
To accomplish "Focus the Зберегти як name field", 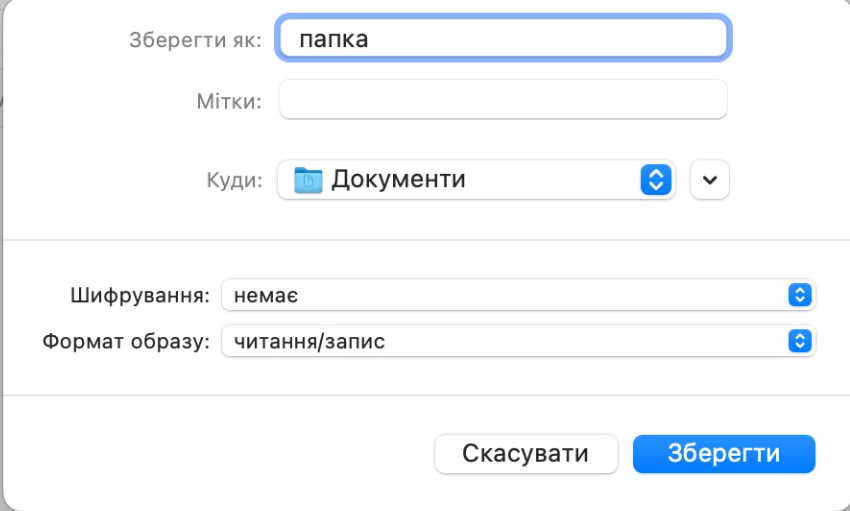I will (504, 38).
